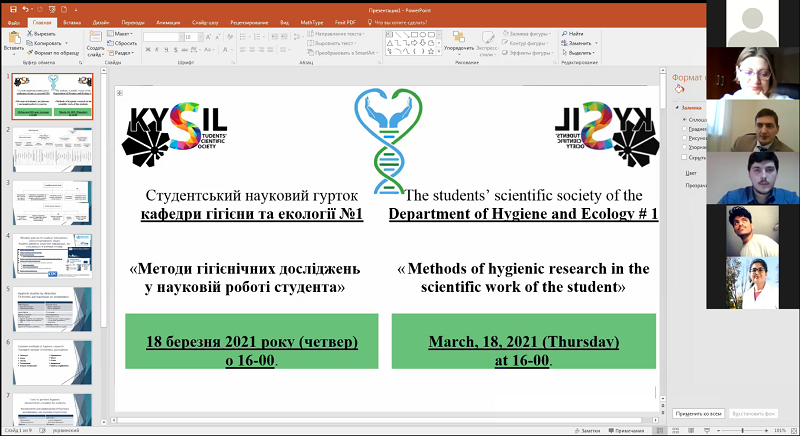Select the rectangle shape in shapes gallery

click(x=414, y=35)
